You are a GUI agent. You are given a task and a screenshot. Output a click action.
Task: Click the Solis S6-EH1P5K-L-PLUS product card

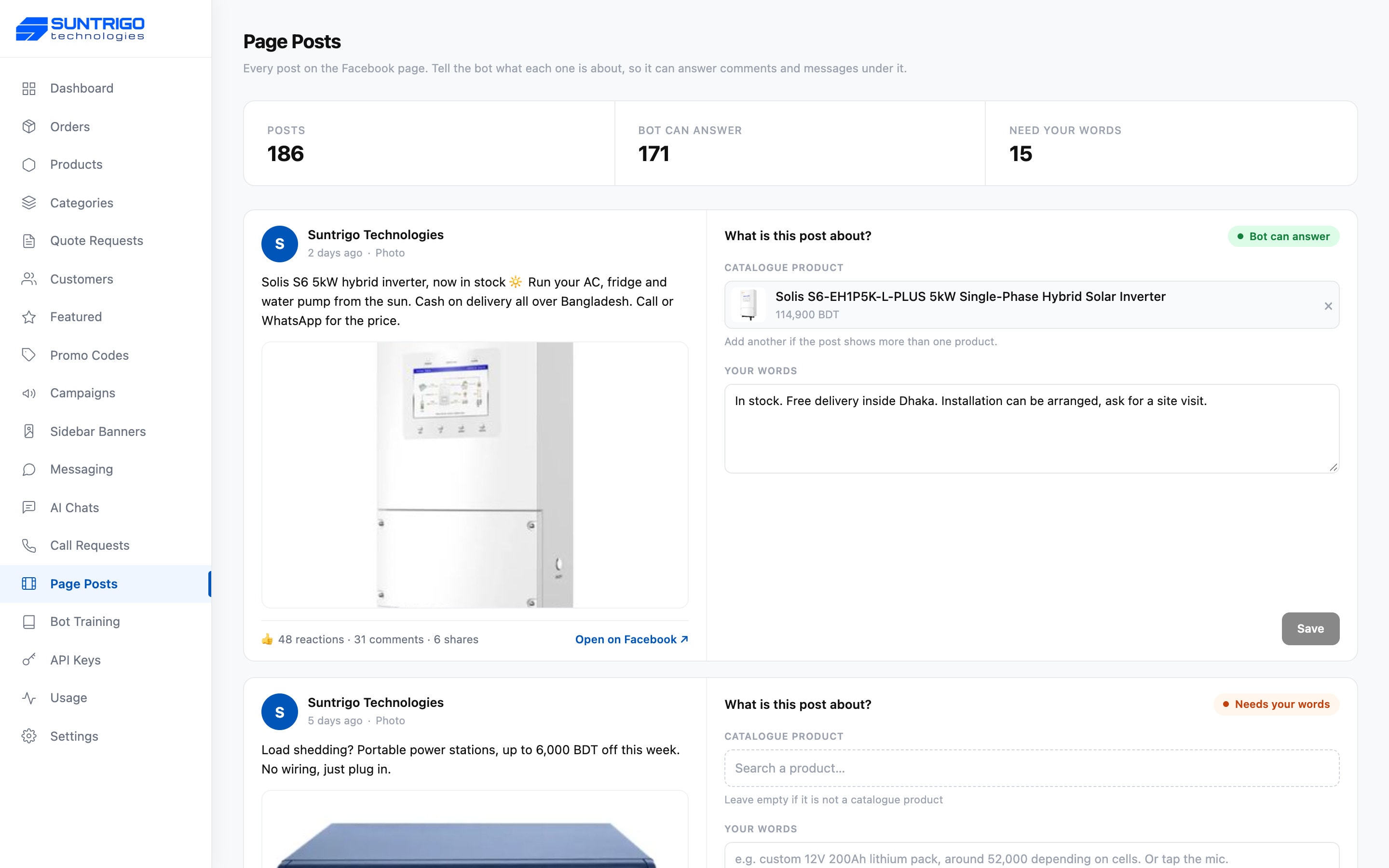(1032, 305)
